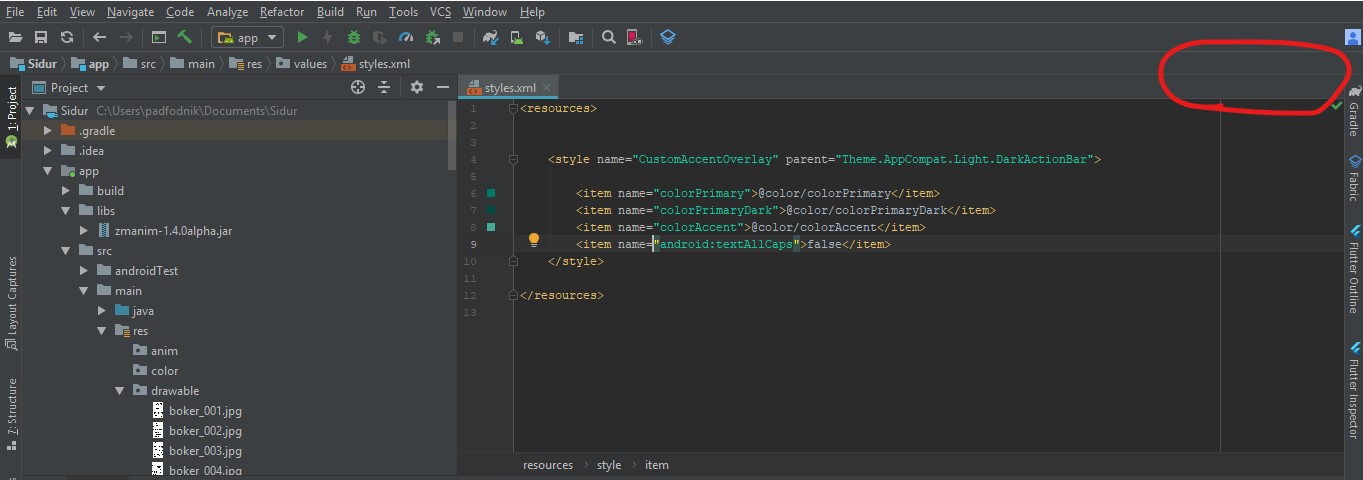Open Project panel settings gear
Screen dimensions: 1363x480
point(417,88)
